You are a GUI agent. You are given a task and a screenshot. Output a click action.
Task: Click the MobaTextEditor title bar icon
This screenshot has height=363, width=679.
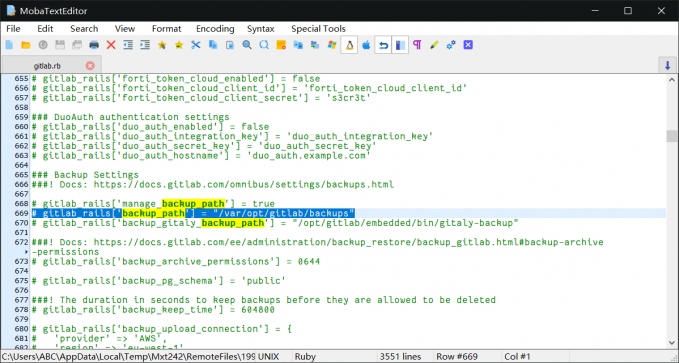tap(11, 10)
